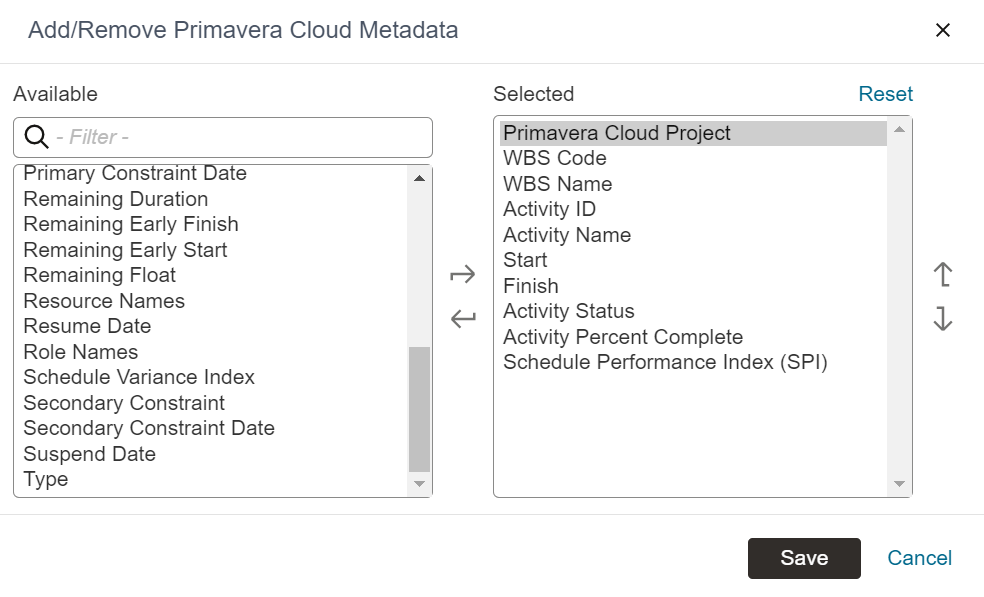This screenshot has height=597, width=984.
Task: Close the Add/Remove Primavera Cloud Metadata dialog
Action: point(943,30)
